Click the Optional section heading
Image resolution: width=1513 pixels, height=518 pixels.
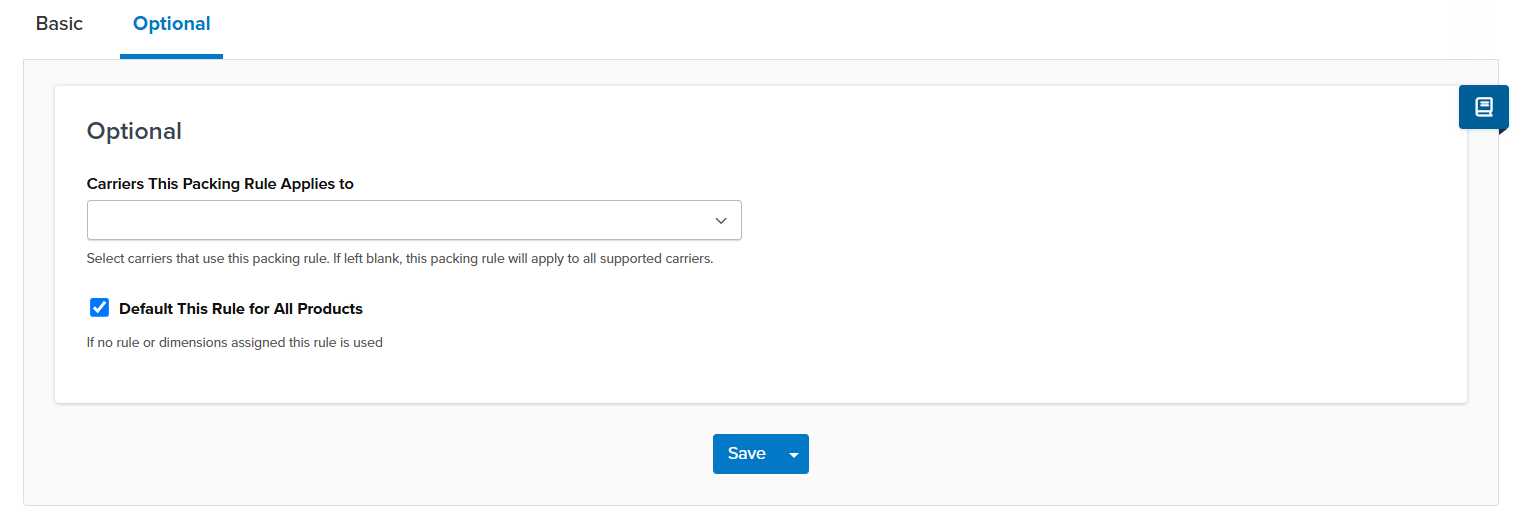coord(134,131)
